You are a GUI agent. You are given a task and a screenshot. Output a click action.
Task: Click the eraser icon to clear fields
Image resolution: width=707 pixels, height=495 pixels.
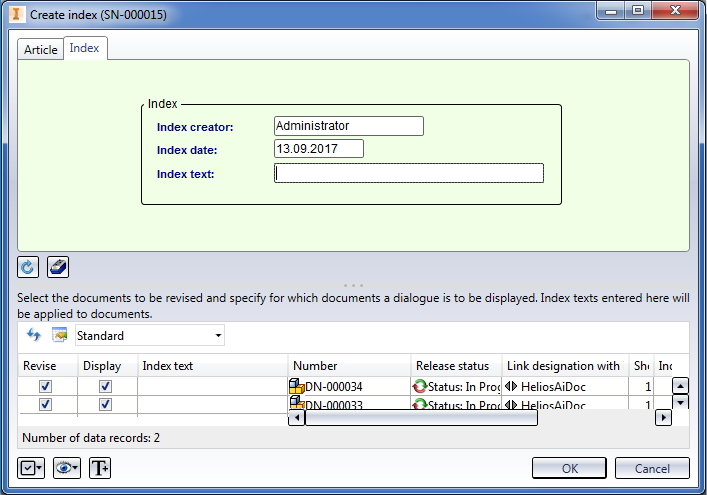(x=58, y=267)
